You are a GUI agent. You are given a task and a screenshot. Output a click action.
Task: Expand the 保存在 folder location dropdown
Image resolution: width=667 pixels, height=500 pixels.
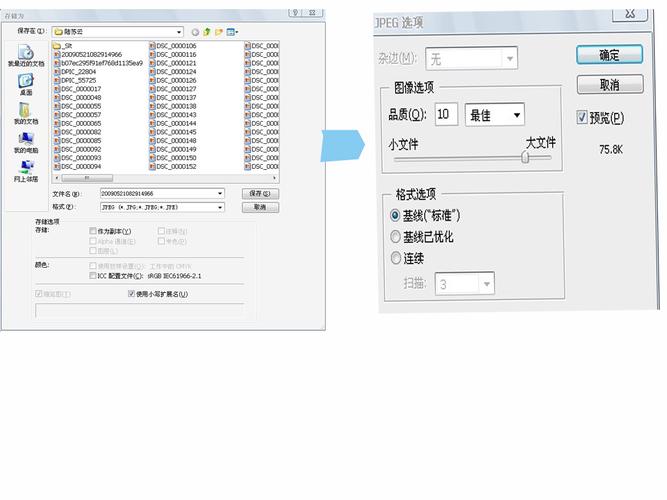pyautogui.click(x=179, y=32)
